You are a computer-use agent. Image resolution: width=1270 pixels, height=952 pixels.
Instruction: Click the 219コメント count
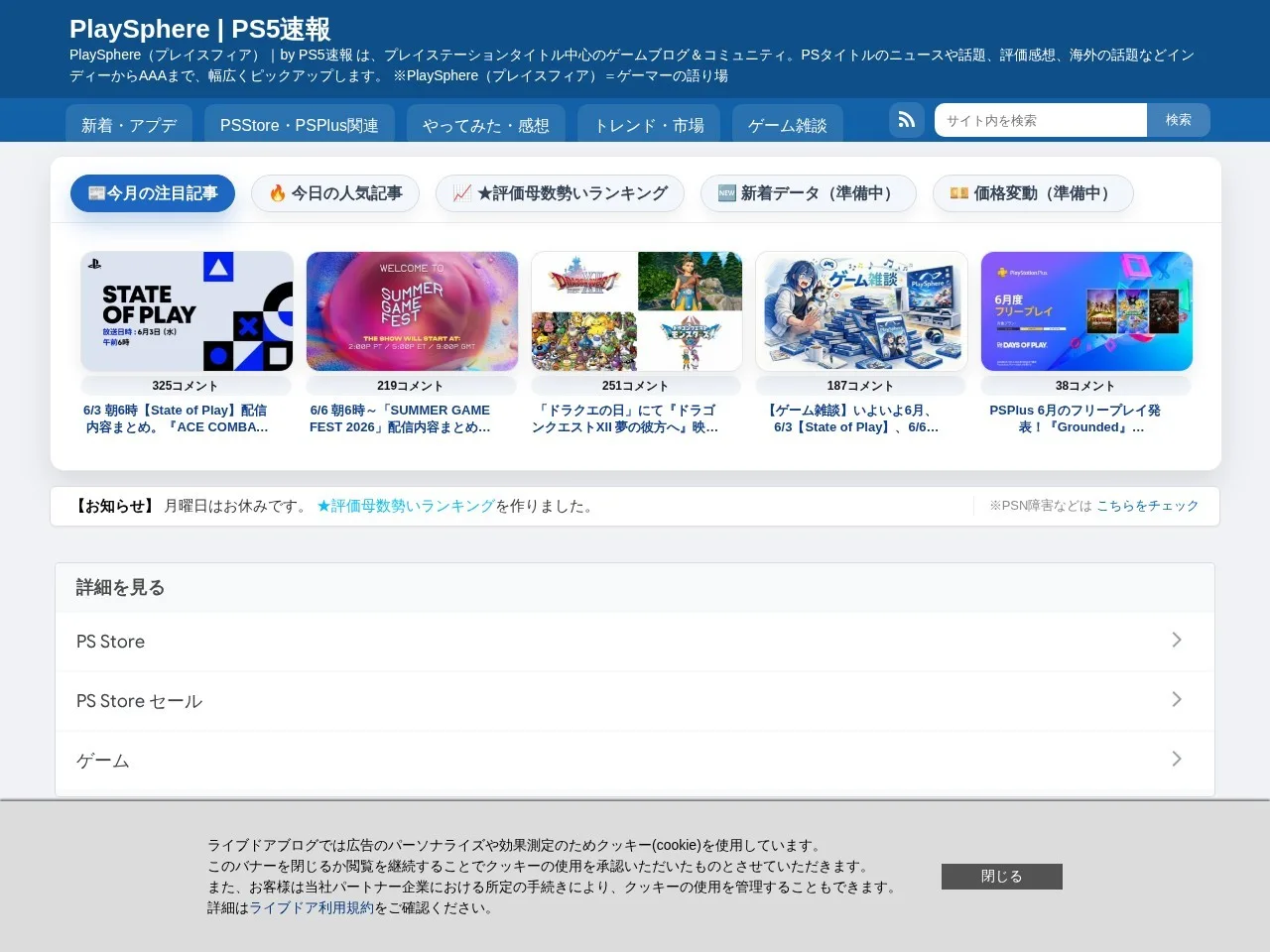point(410,386)
